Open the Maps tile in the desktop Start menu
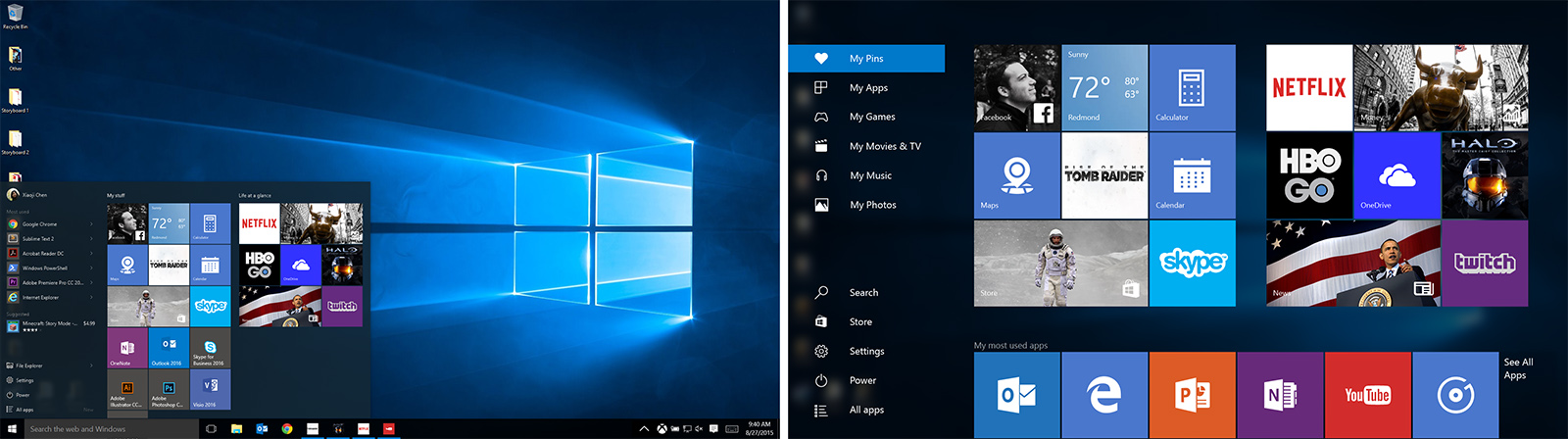Screen dimensions: 1568x439 [127, 265]
